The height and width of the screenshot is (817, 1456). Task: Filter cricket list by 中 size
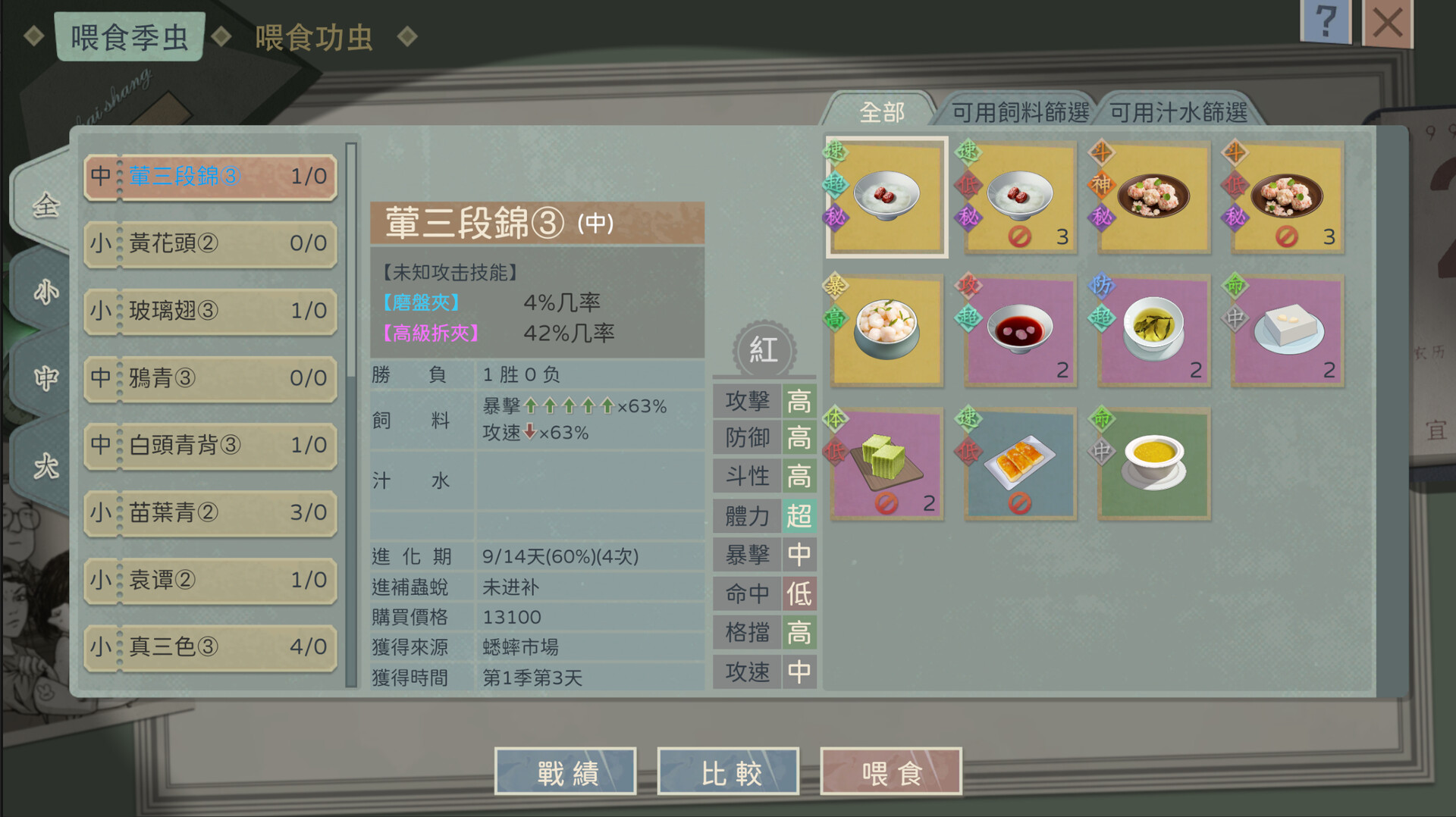[44, 377]
